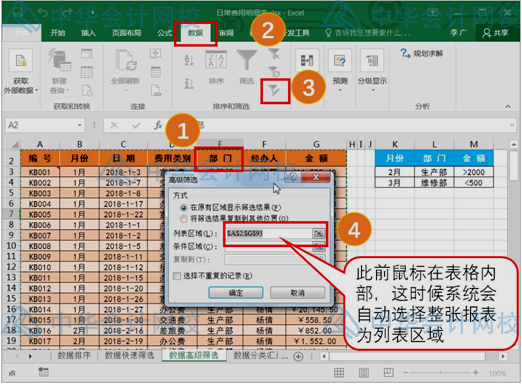Switch to Page Break Preview icon
The height and width of the screenshot is (384, 522).
click(388, 372)
